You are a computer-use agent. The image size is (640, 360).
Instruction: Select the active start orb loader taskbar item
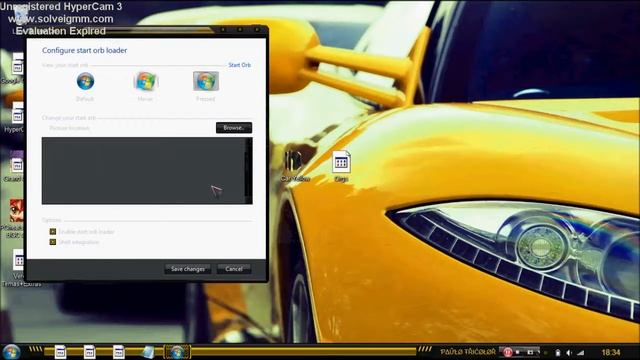[177, 352]
